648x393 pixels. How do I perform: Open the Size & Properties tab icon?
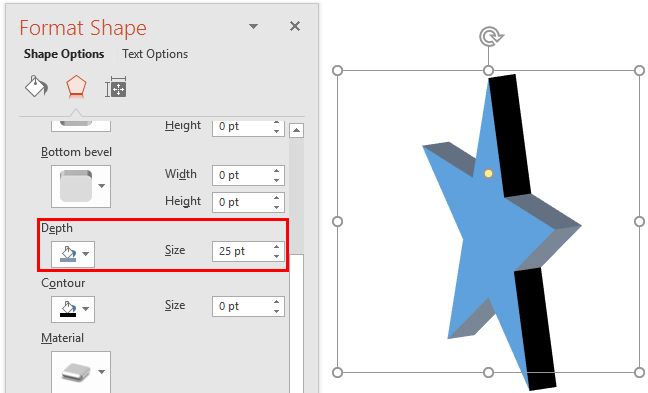[116, 87]
